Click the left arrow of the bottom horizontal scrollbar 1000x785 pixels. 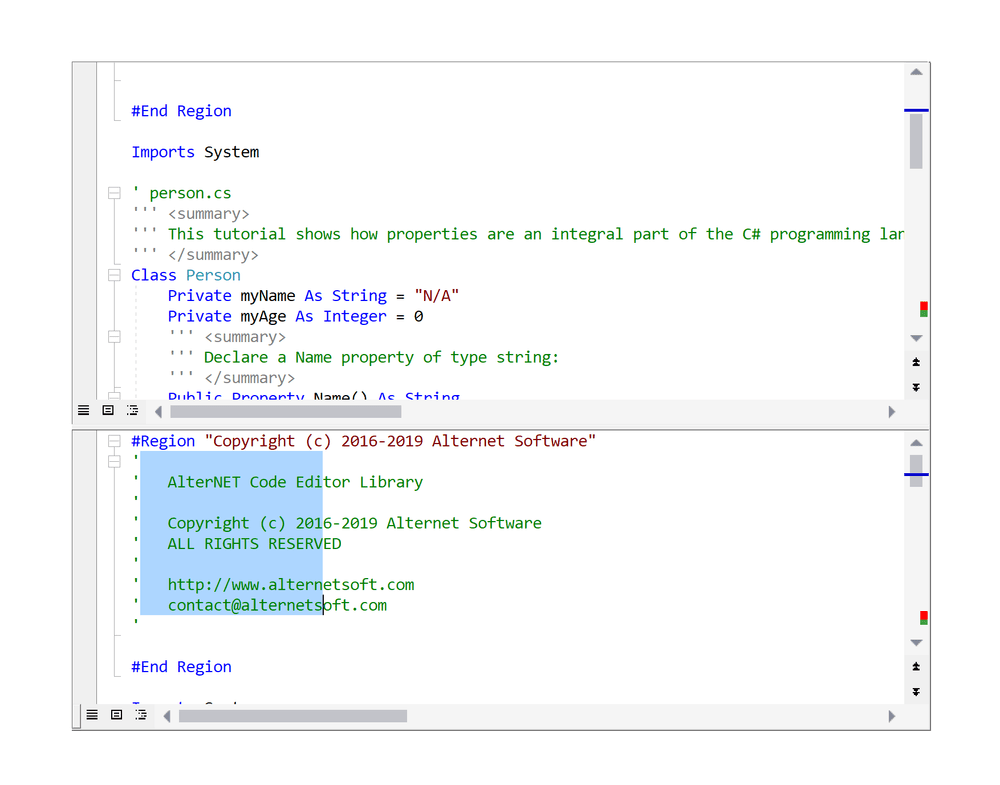[167, 715]
